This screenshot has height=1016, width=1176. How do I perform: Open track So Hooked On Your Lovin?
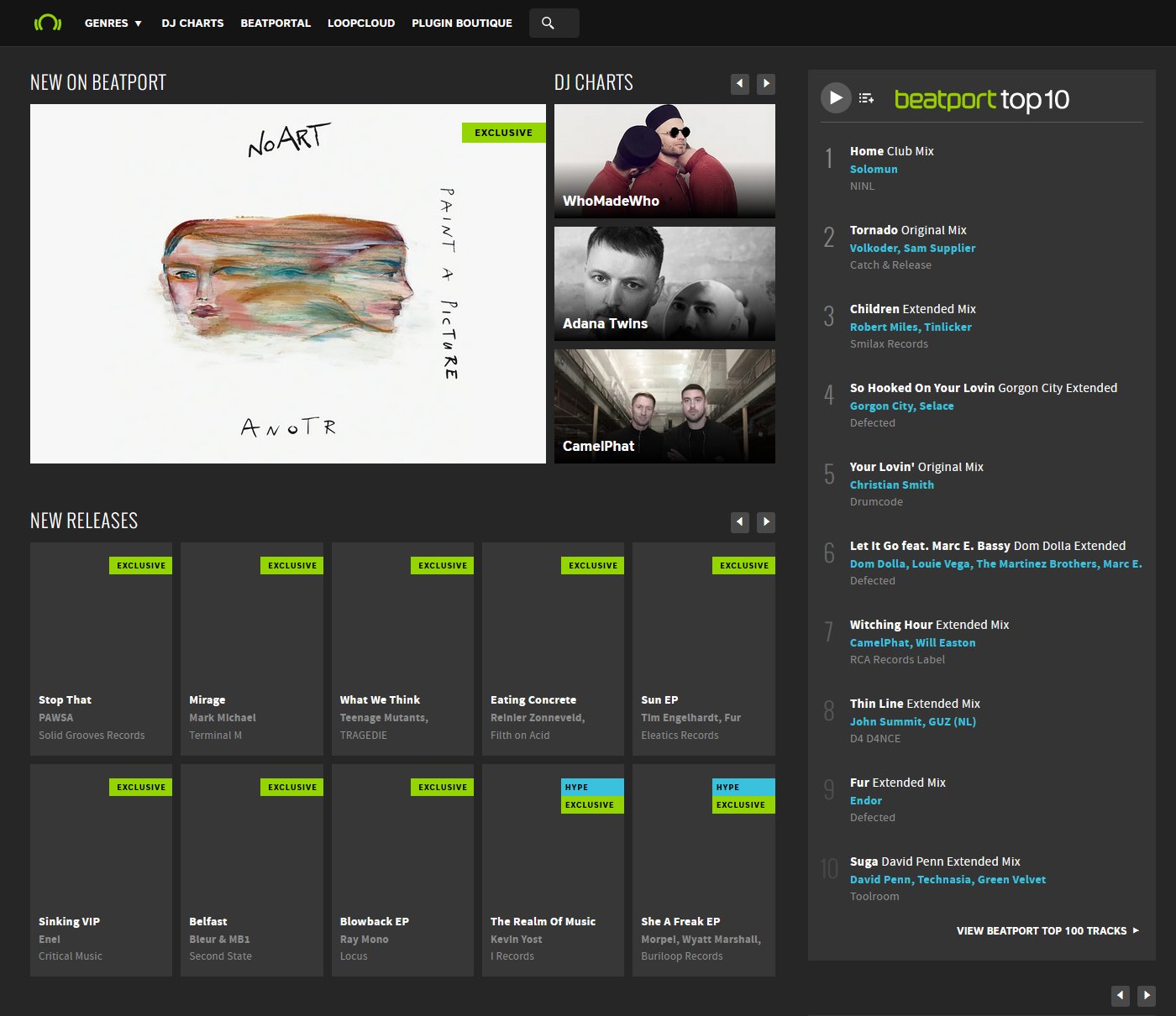pos(984,388)
